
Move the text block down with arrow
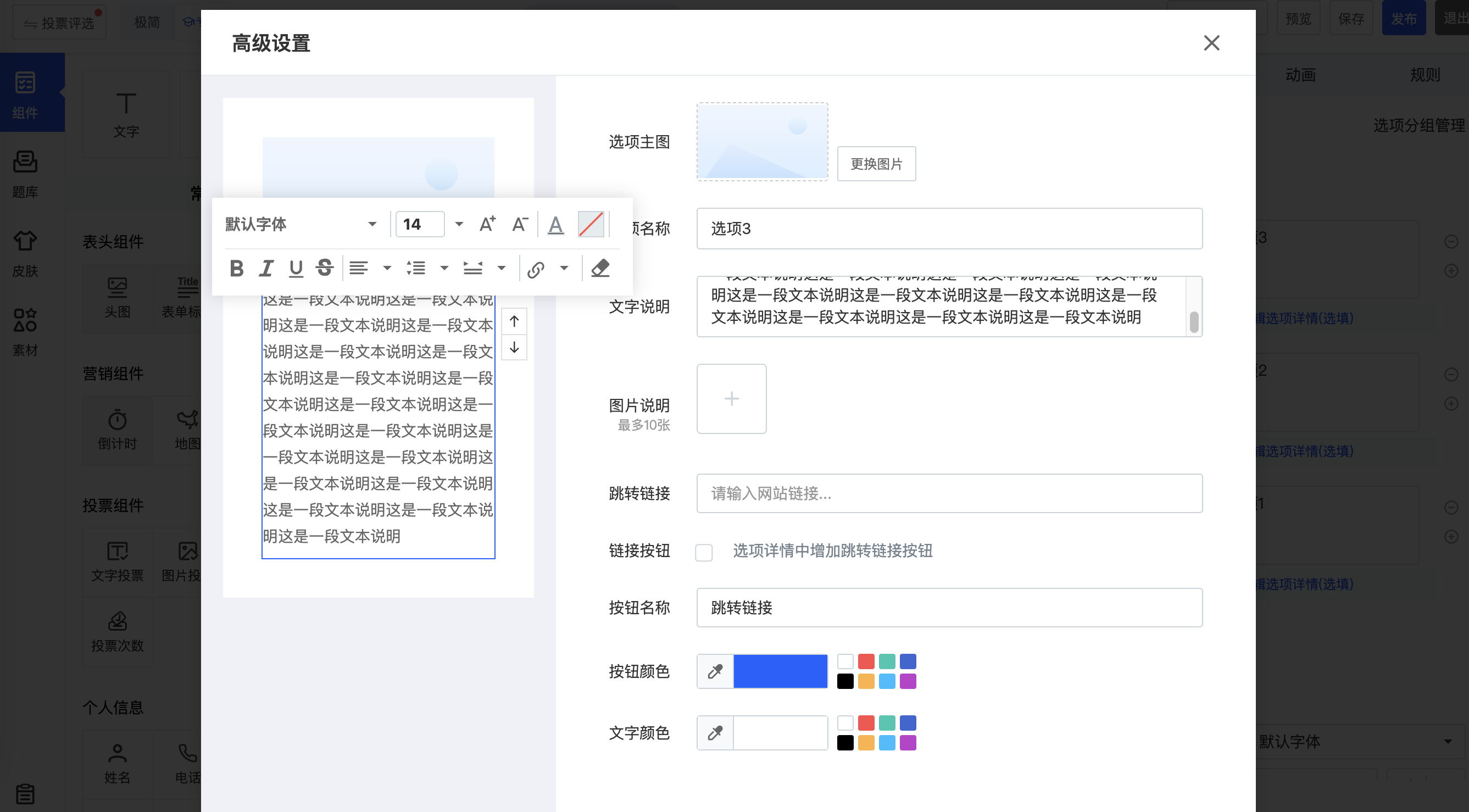[514, 347]
